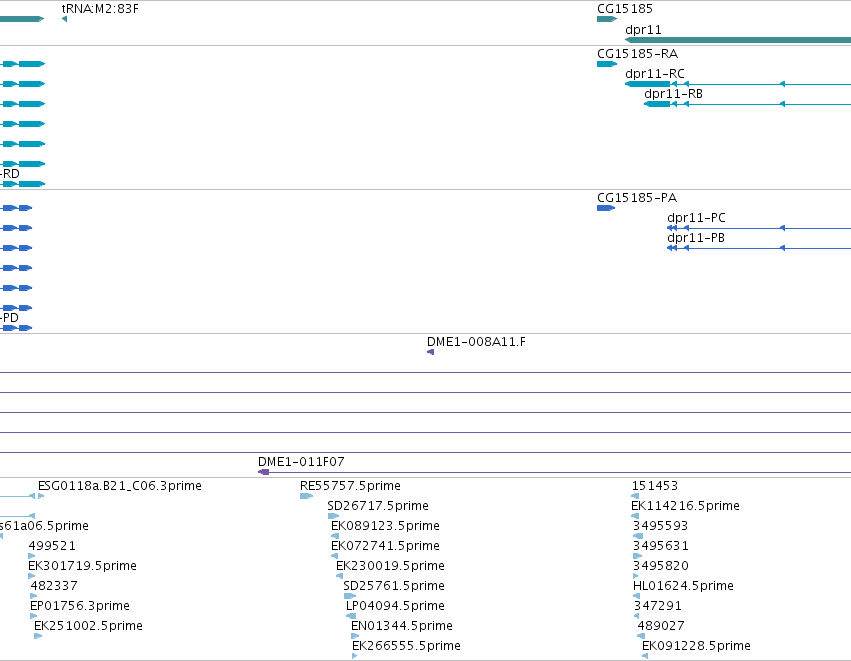Viewport: 851px width, 661px height.
Task: Select the EK089123.5prime EST label
Action: (x=385, y=526)
